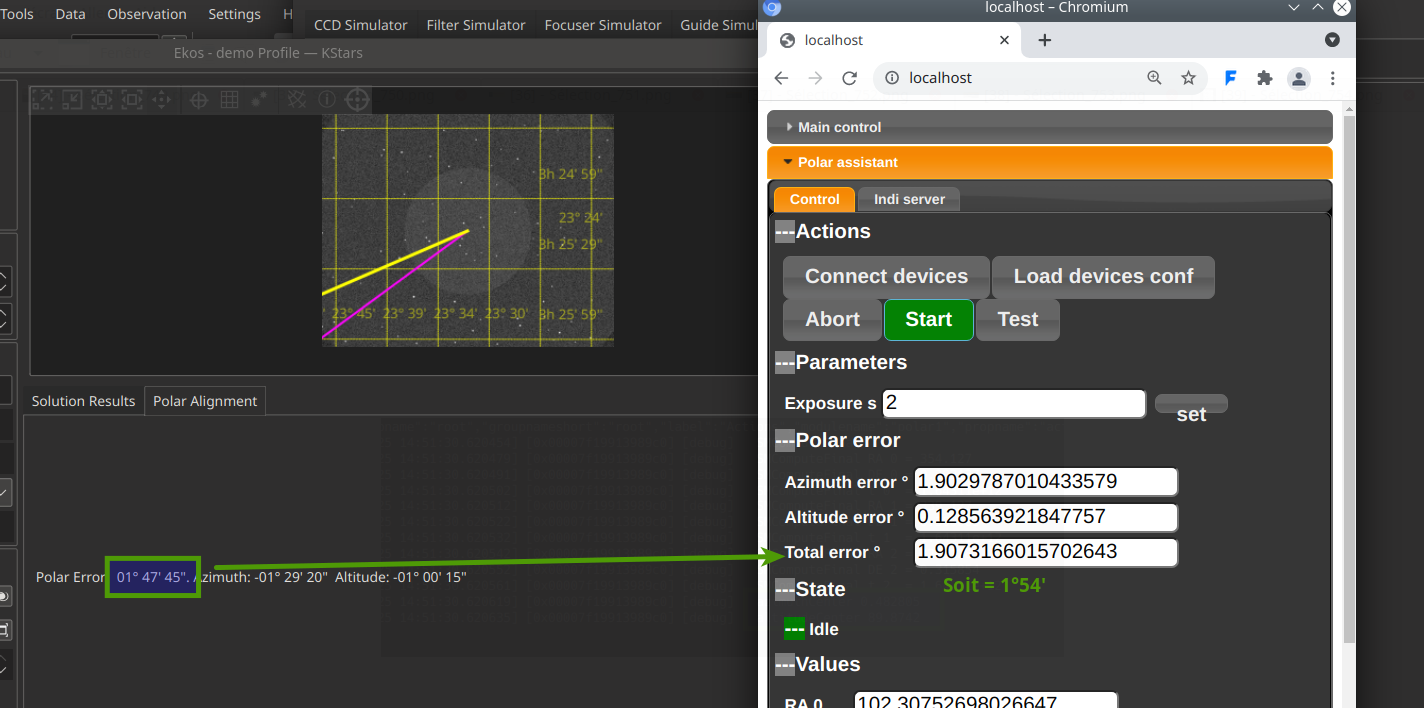Toggle equatorial grid lines in FITS viewer
The image size is (1424, 708).
click(x=297, y=99)
